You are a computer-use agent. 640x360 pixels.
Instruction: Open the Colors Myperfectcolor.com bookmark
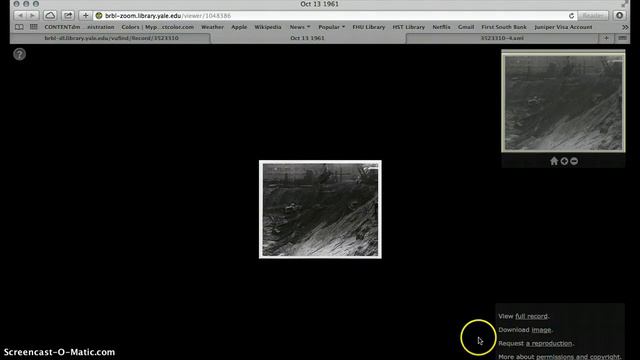click(x=158, y=27)
